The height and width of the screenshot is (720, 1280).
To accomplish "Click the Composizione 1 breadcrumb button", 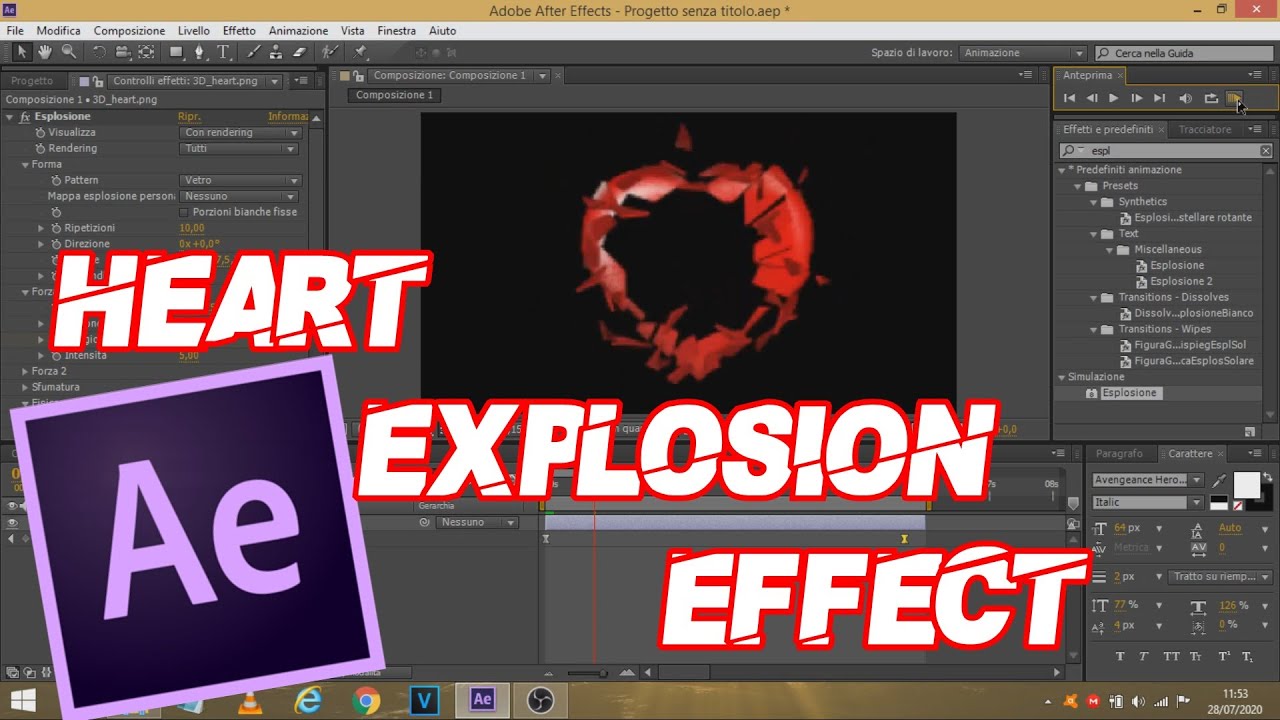I will click(x=395, y=95).
